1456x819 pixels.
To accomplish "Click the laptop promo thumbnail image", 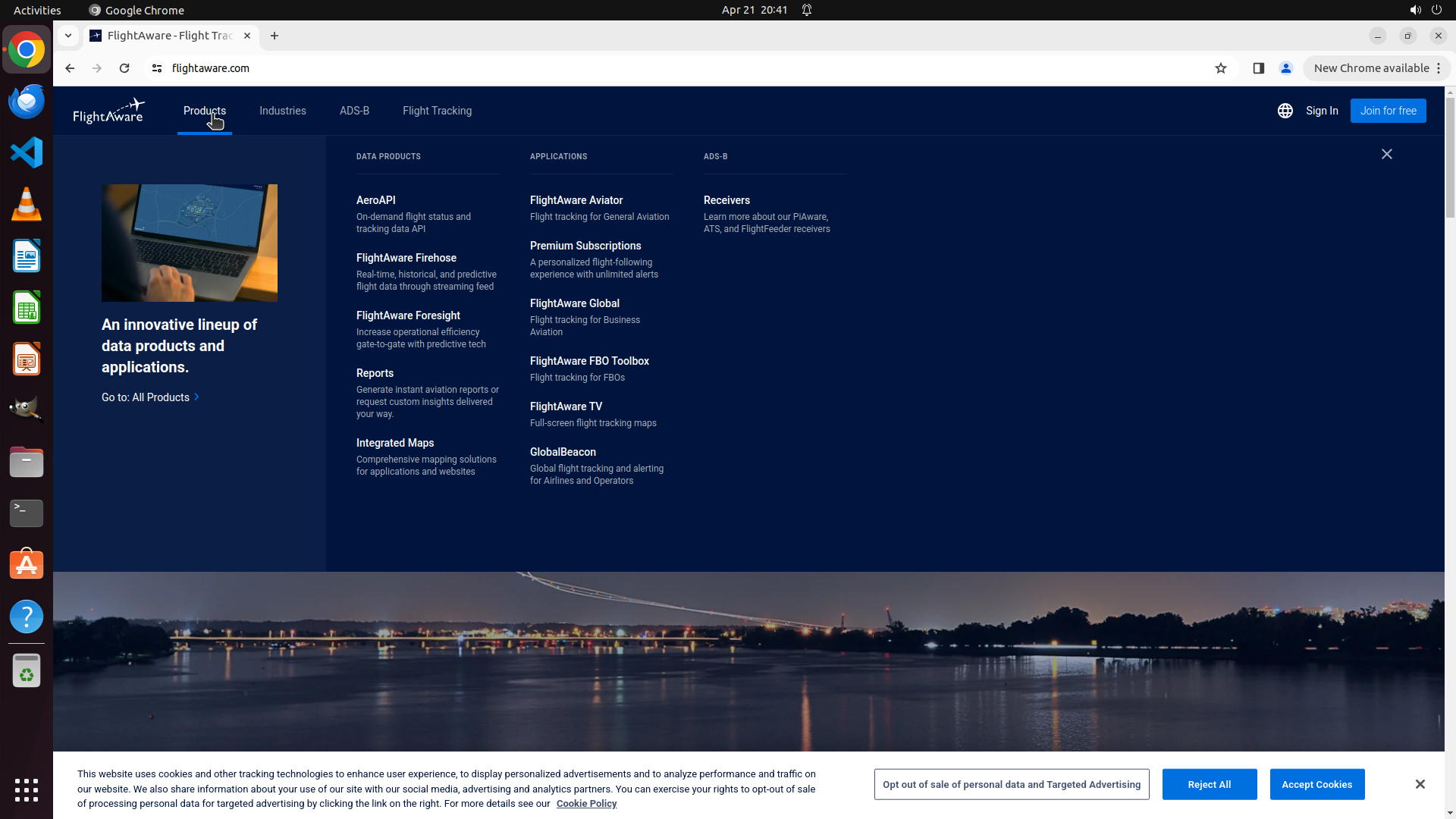I will pos(189,243).
